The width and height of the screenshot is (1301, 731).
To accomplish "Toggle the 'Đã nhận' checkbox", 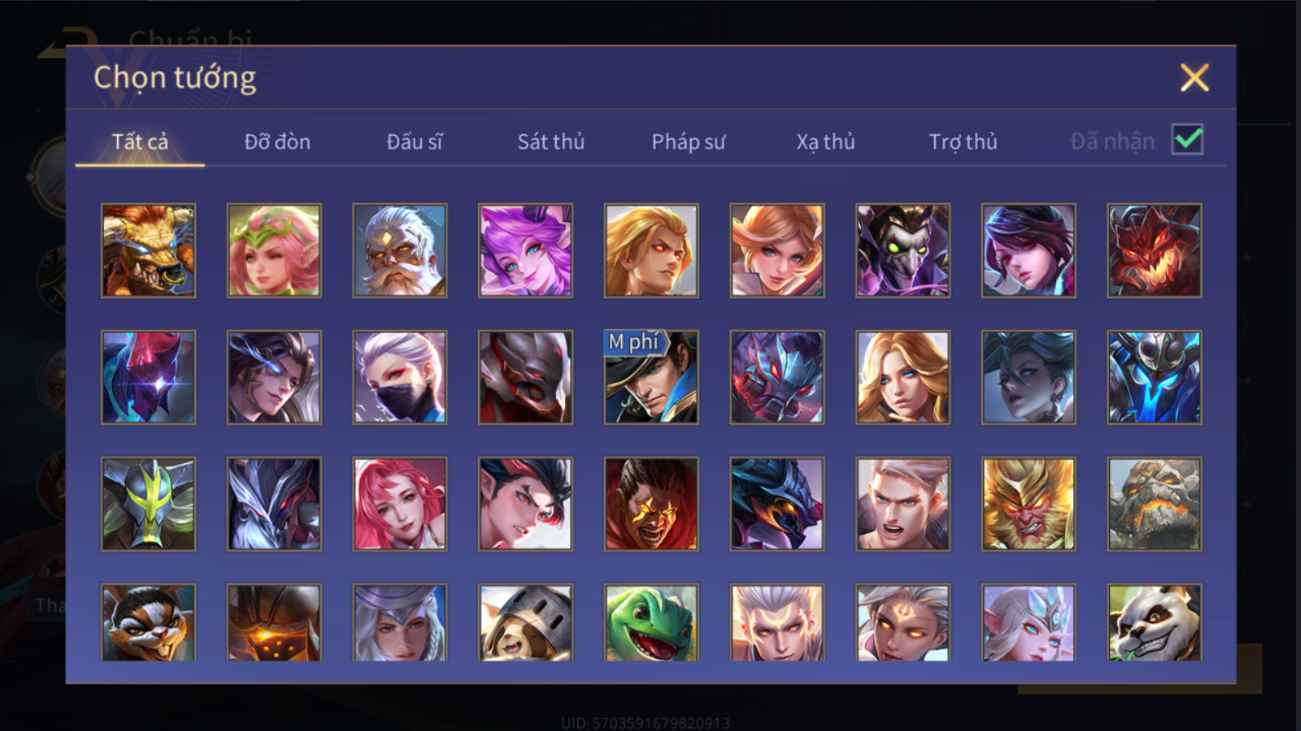I will click(x=1187, y=140).
